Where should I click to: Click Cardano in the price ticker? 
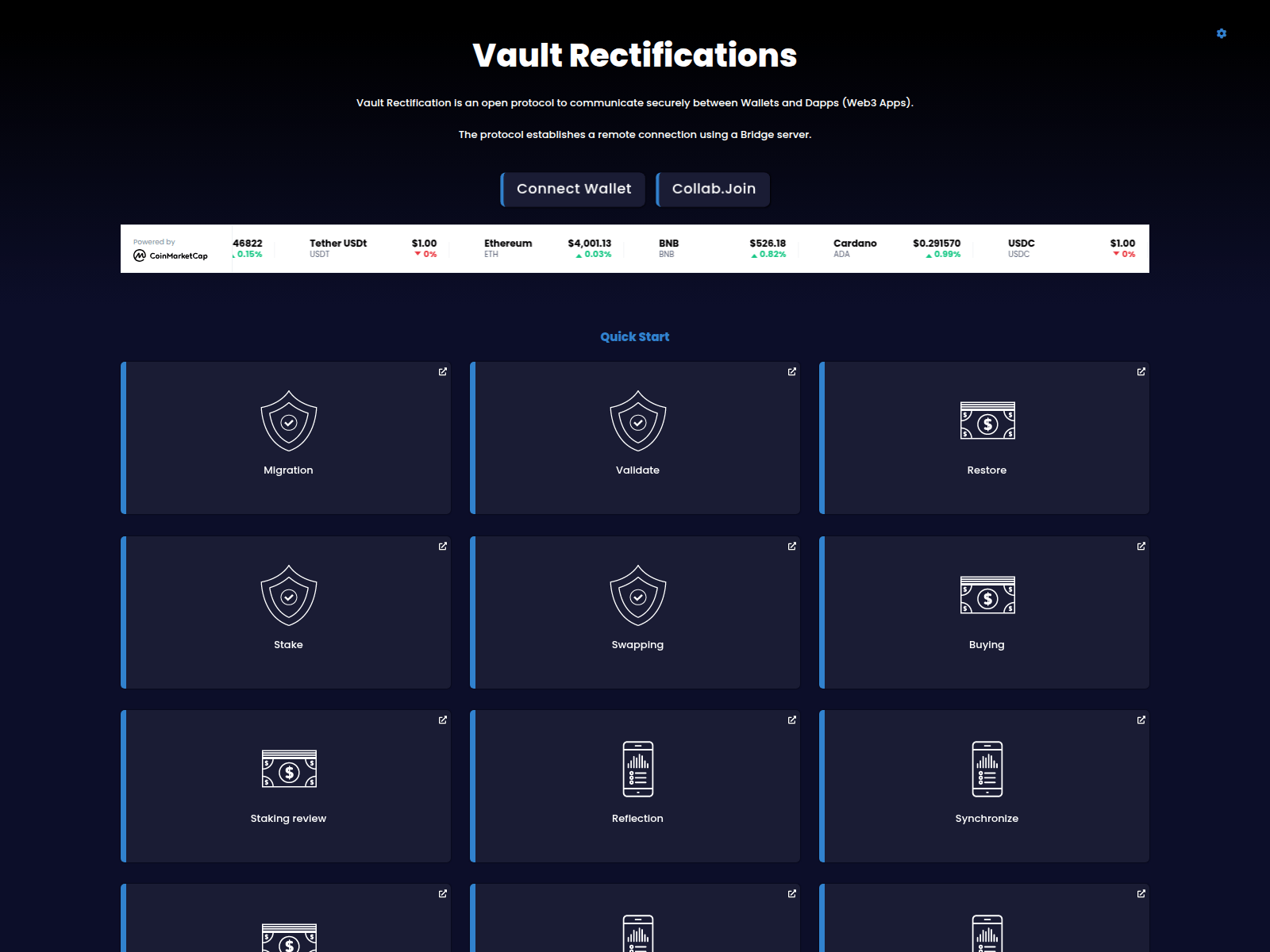point(855,244)
